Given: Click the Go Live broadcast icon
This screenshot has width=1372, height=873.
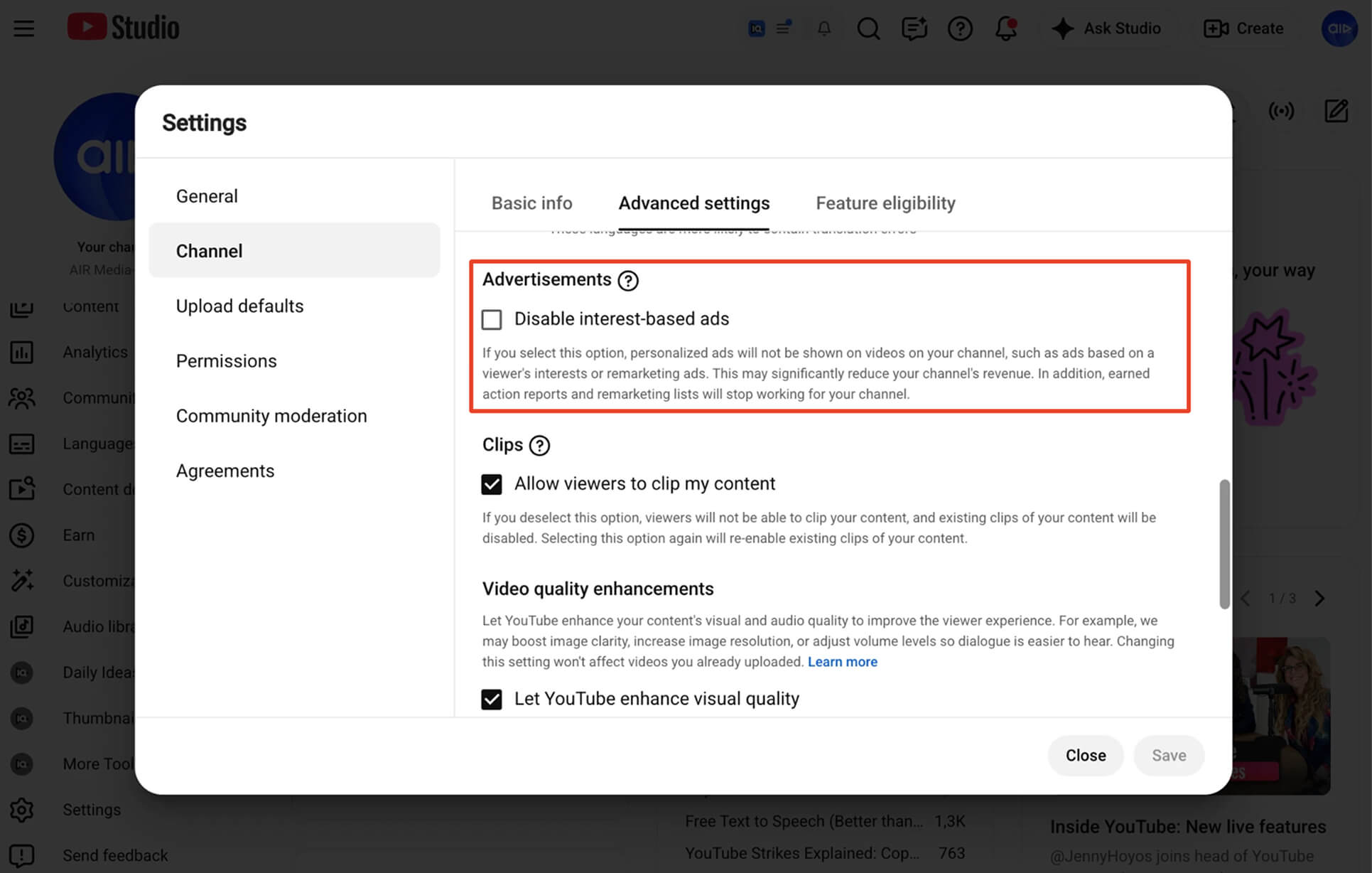Looking at the screenshot, I should point(1281,111).
